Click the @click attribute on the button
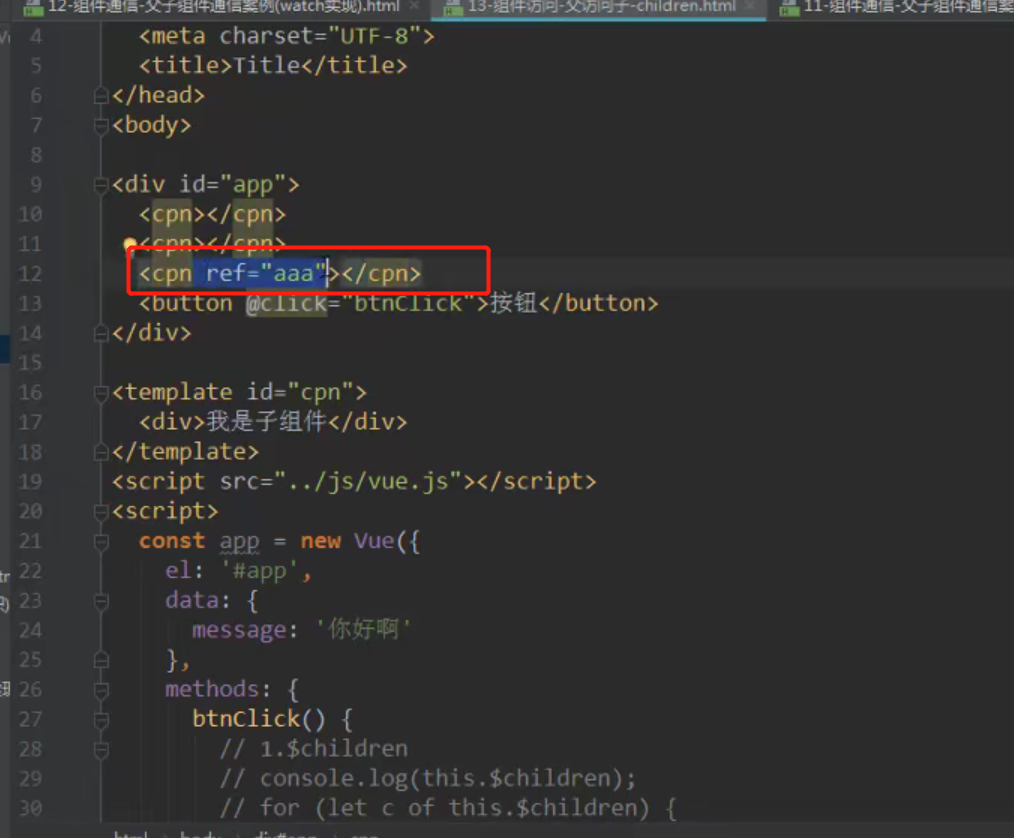This screenshot has height=838, width=1014. [x=286, y=303]
